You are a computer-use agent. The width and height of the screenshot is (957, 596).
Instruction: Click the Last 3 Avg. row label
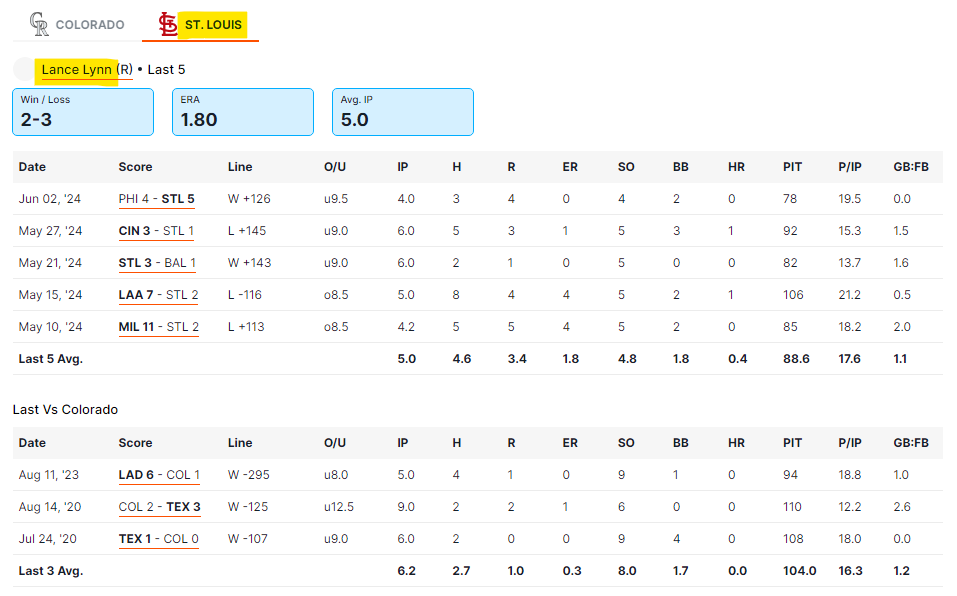51,571
